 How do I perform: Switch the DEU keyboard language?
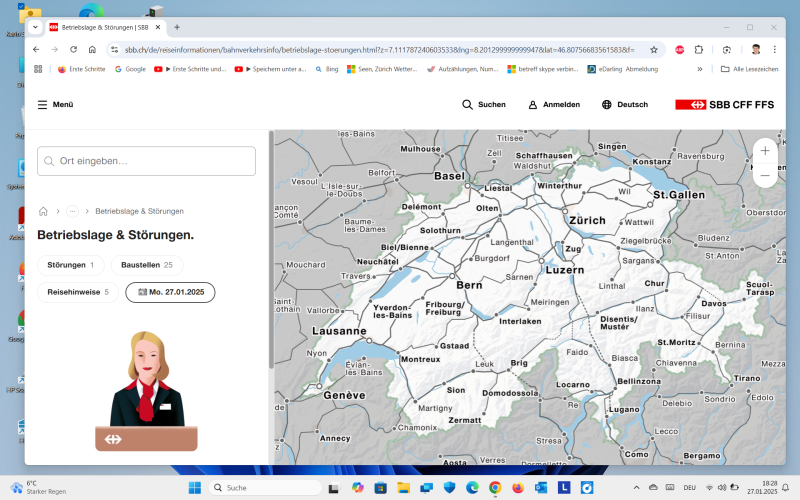coord(689,488)
